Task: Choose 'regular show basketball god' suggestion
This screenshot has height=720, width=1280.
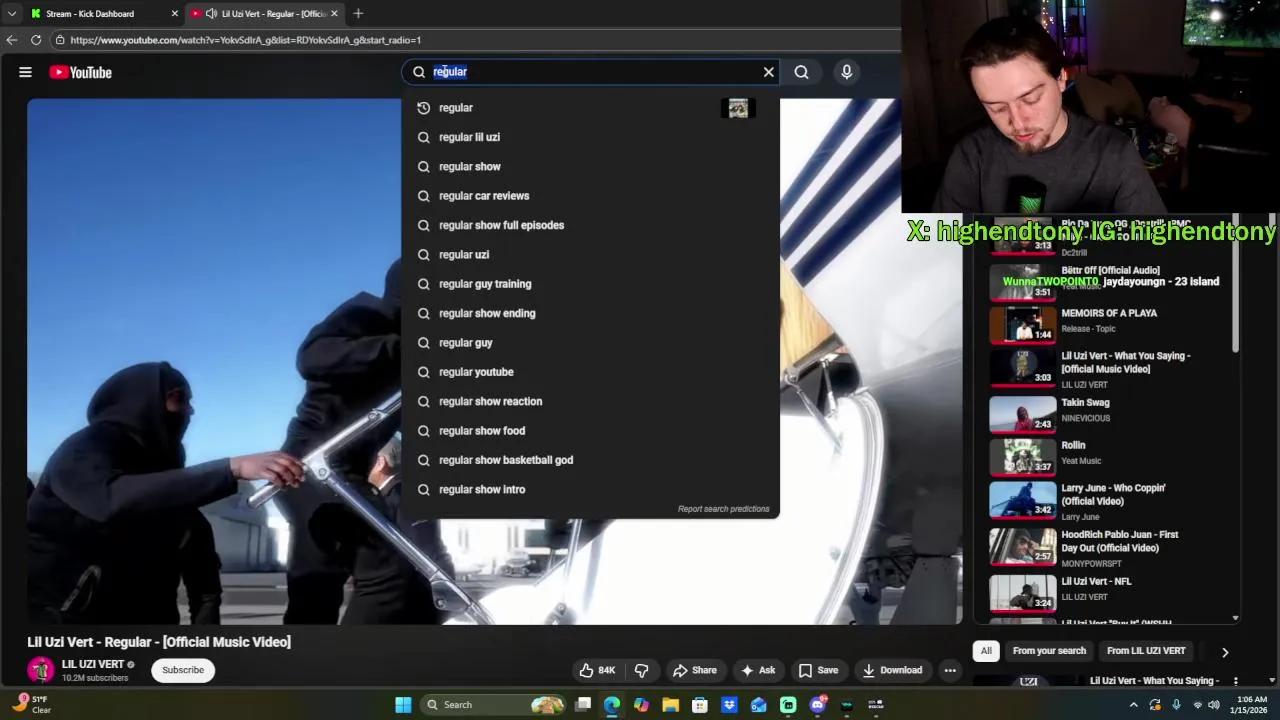Action: point(590,460)
